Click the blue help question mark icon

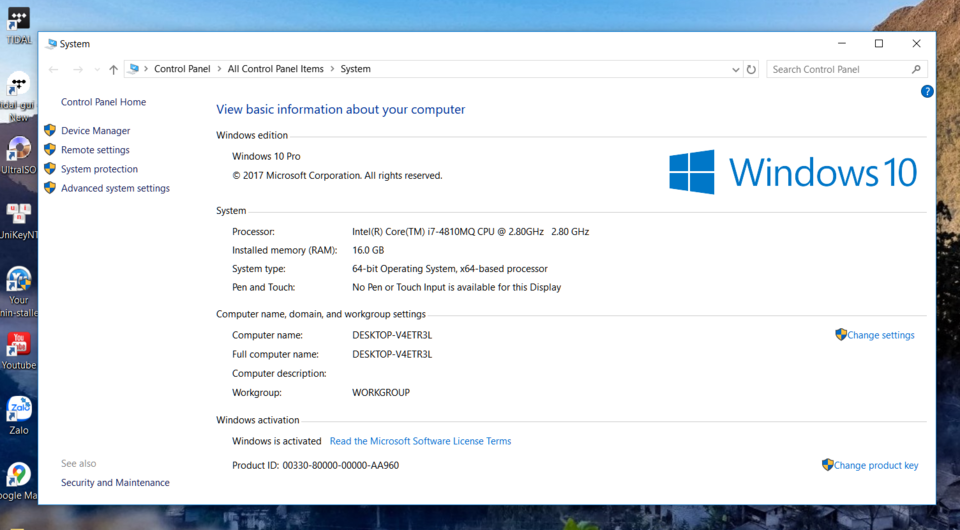coord(927,91)
